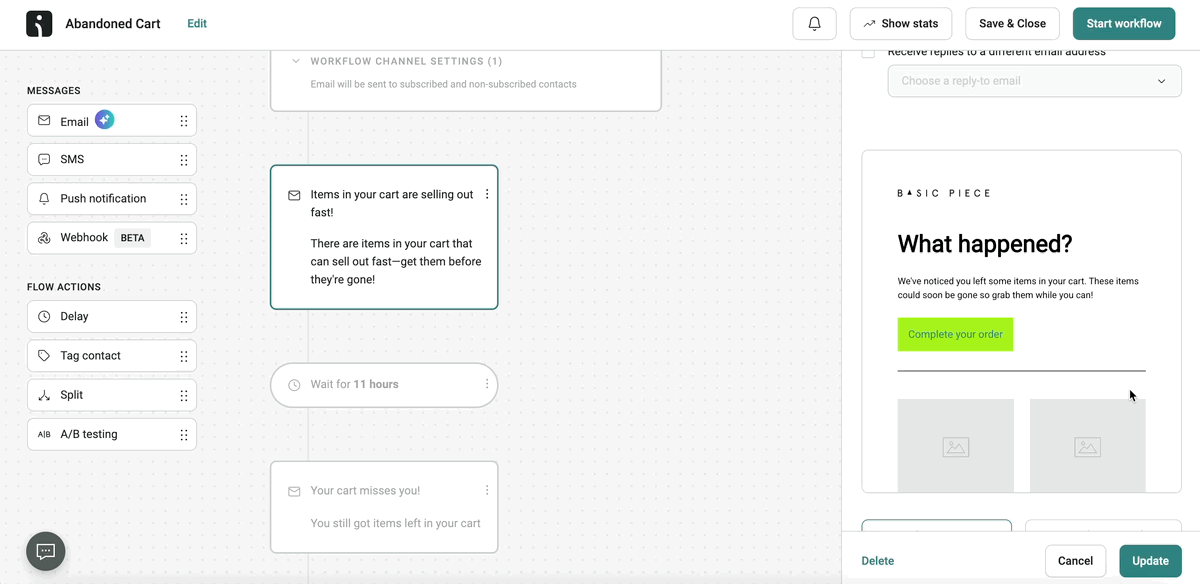This screenshot has width=1200, height=584.
Task: Click the AI sparkle icon beside Email
Action: point(105,120)
